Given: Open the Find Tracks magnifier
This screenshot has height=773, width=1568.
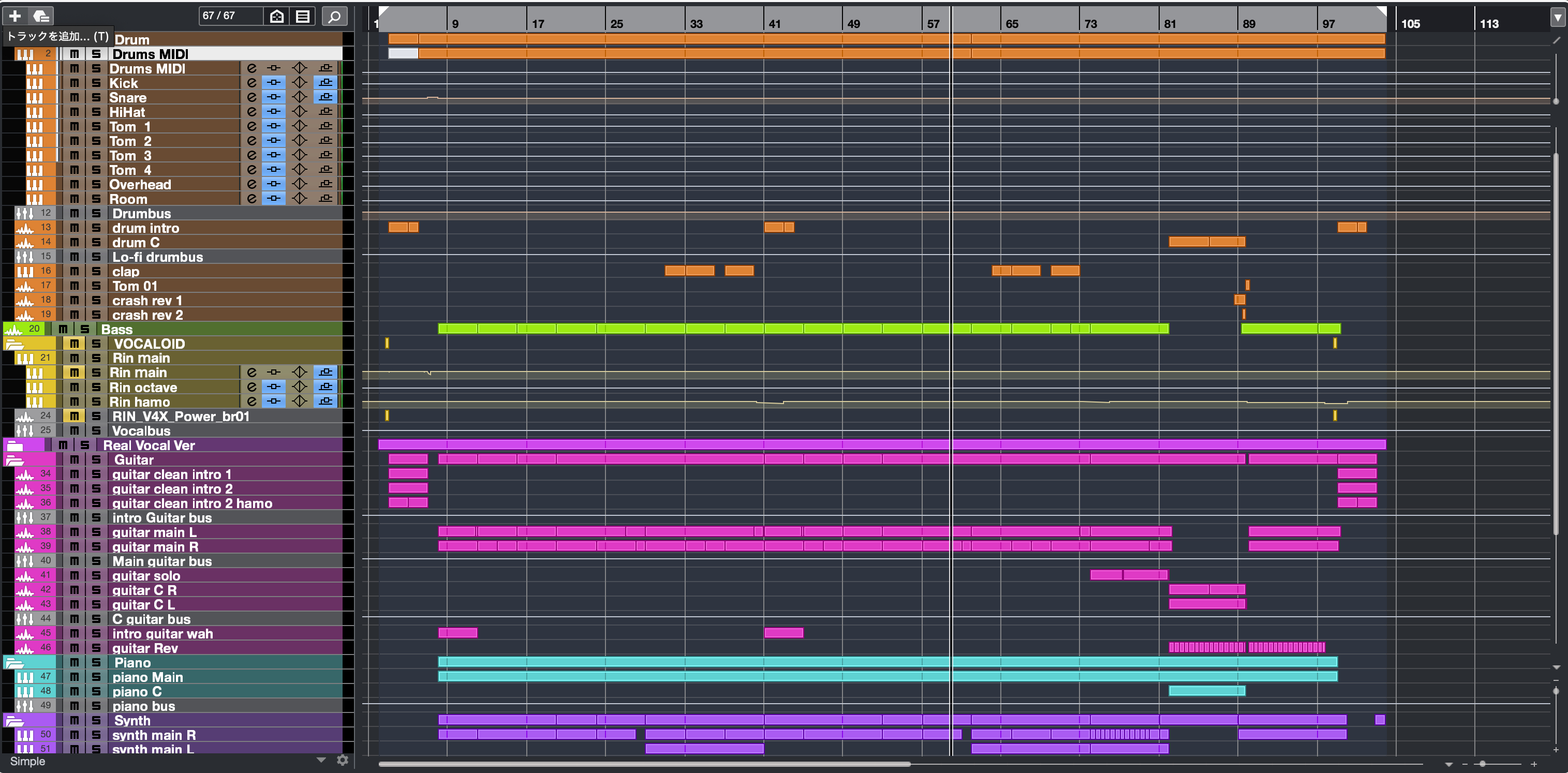Looking at the screenshot, I should pyautogui.click(x=334, y=17).
